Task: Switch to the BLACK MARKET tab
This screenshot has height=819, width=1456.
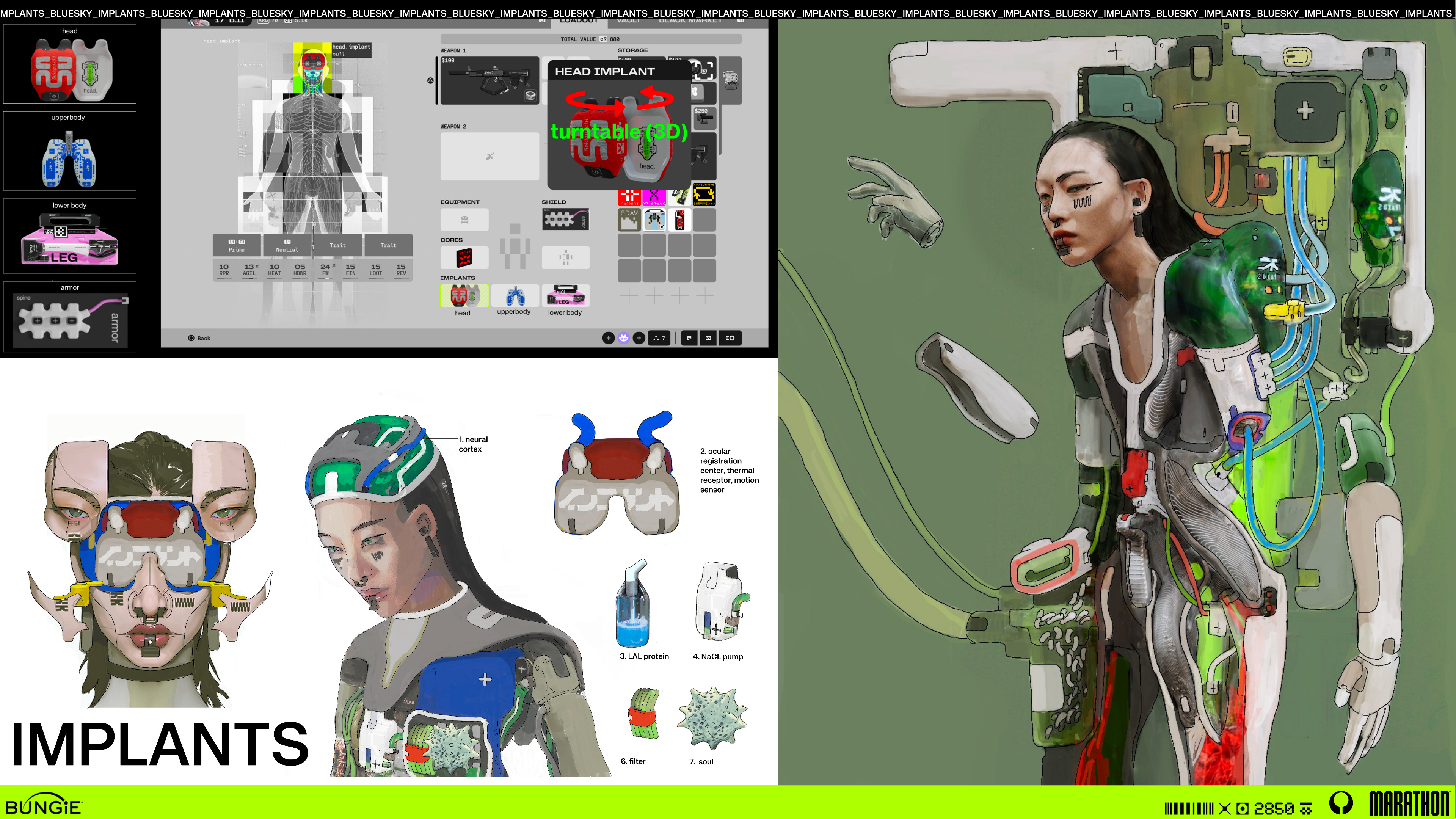Action: click(x=690, y=21)
